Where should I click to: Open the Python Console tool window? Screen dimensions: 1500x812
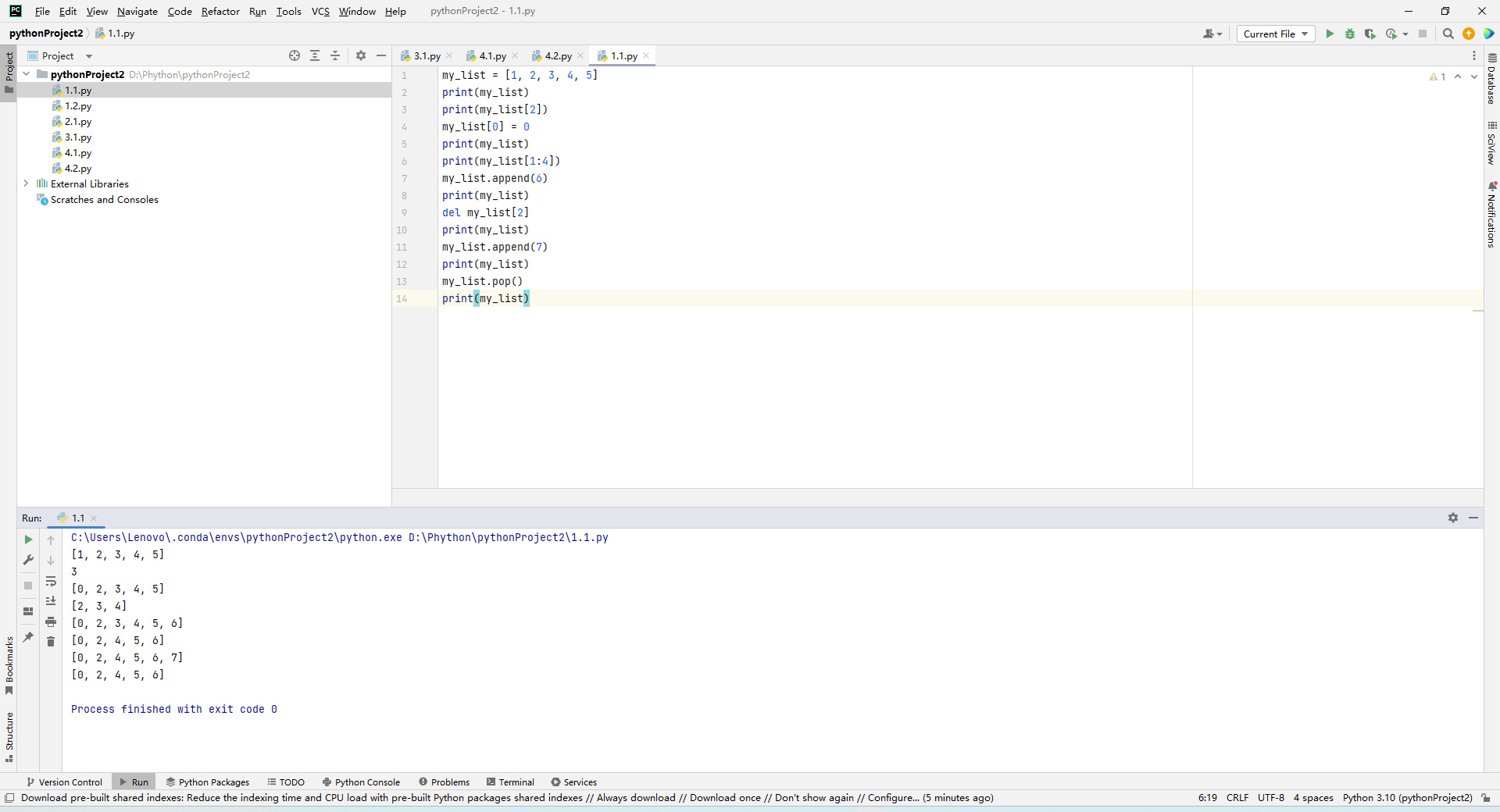361,782
